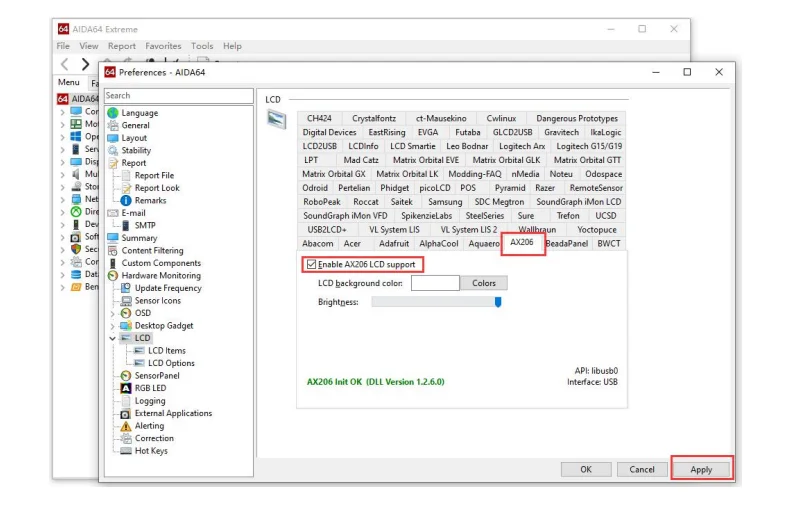This screenshot has width=806, height=524.
Task: Expand the Desktop Gadget tree node
Action: click(x=112, y=326)
